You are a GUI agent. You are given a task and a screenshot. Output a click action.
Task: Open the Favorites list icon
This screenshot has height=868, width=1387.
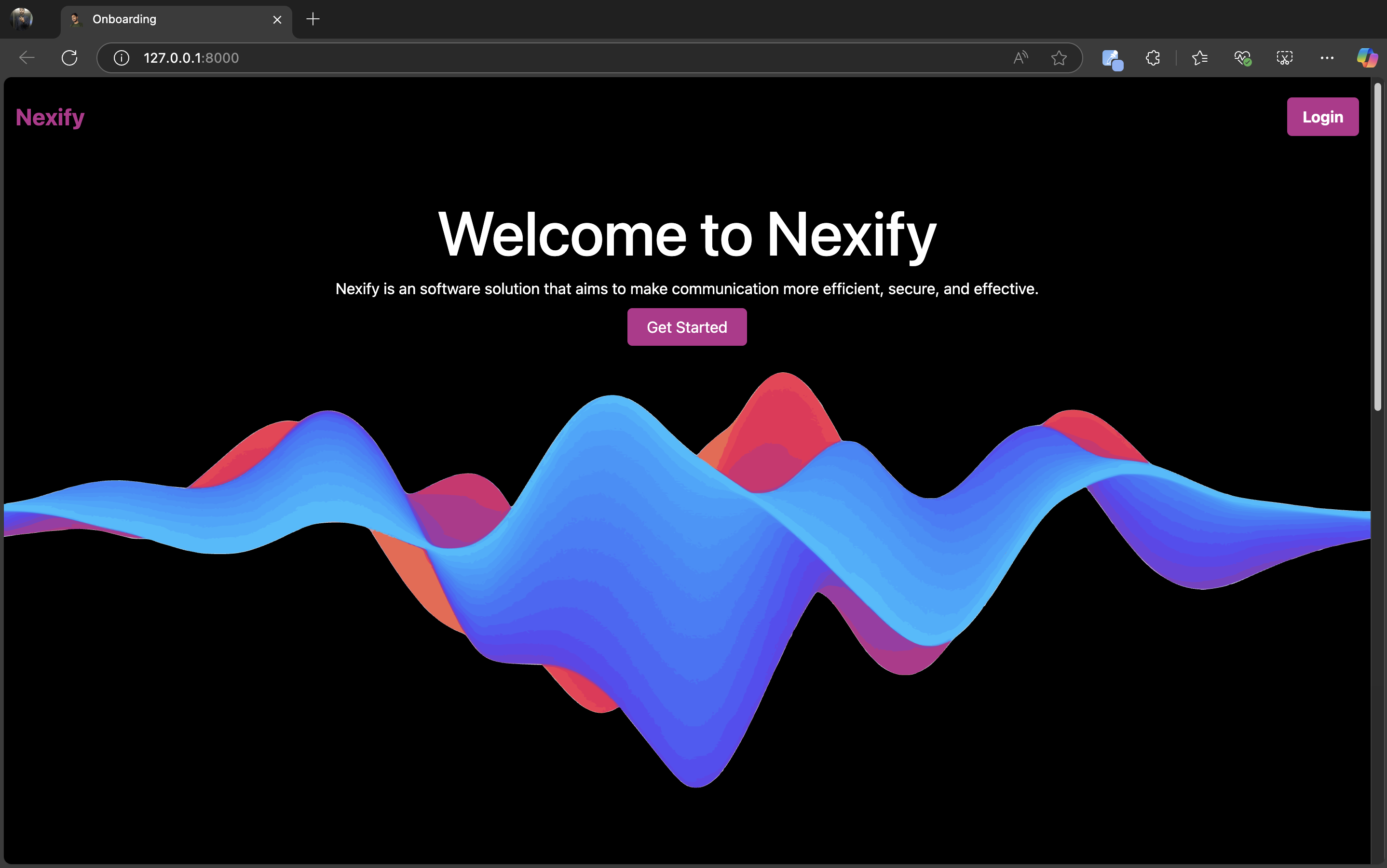1200,57
